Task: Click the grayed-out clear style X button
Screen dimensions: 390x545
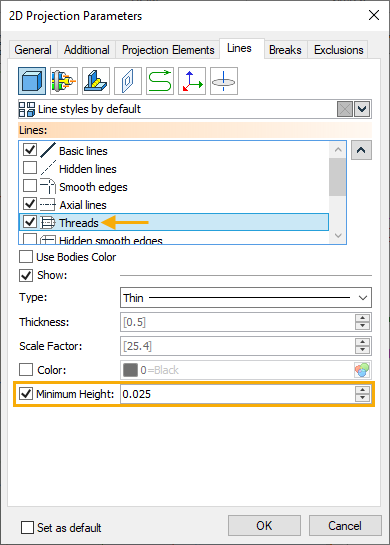Action: click(345, 109)
